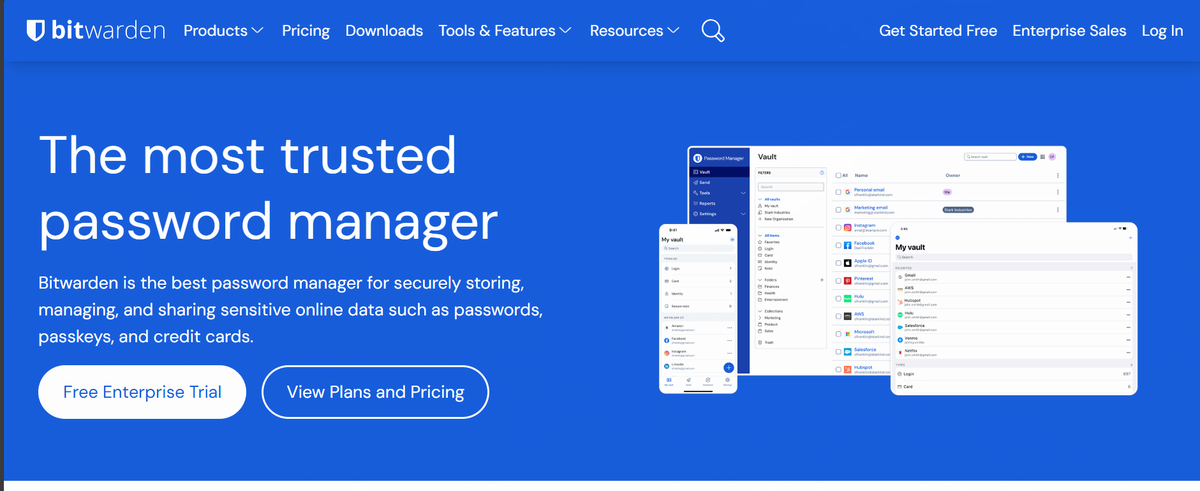The image size is (1200, 491).
Task: Click Log In at top right
Action: pos(1162,31)
